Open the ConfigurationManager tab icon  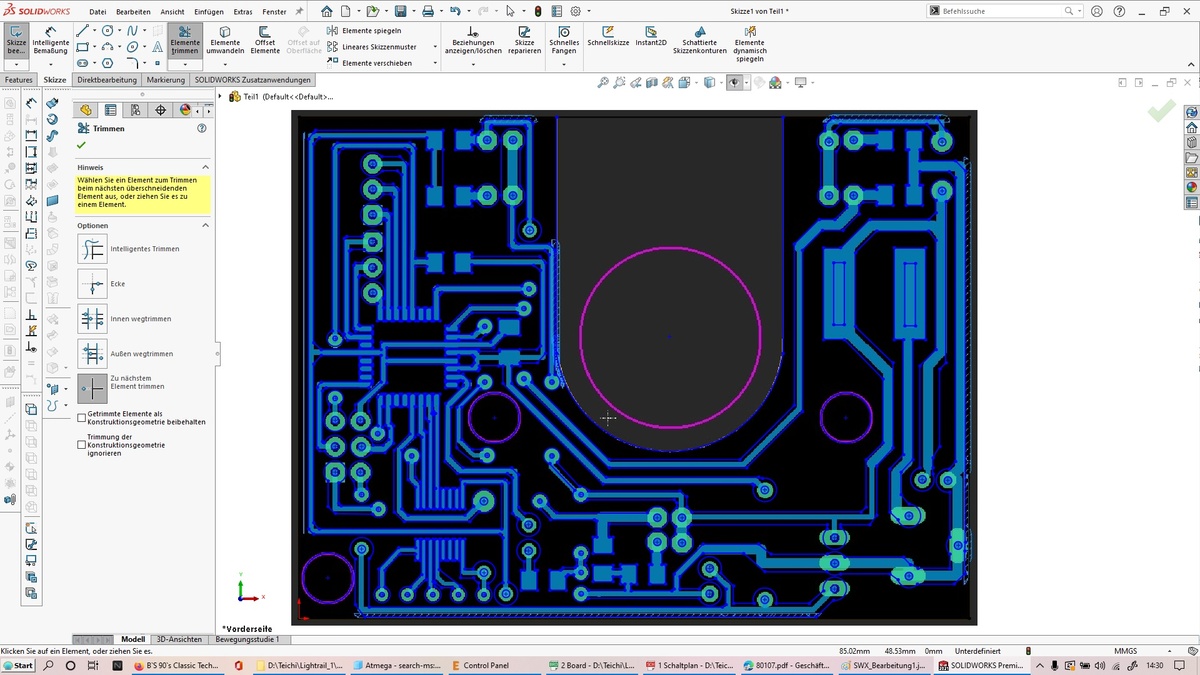click(x=135, y=110)
